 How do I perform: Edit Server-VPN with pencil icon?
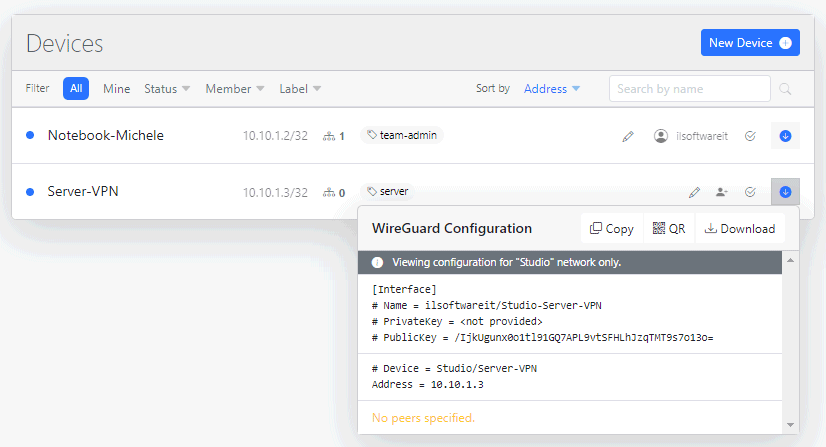coord(694,192)
